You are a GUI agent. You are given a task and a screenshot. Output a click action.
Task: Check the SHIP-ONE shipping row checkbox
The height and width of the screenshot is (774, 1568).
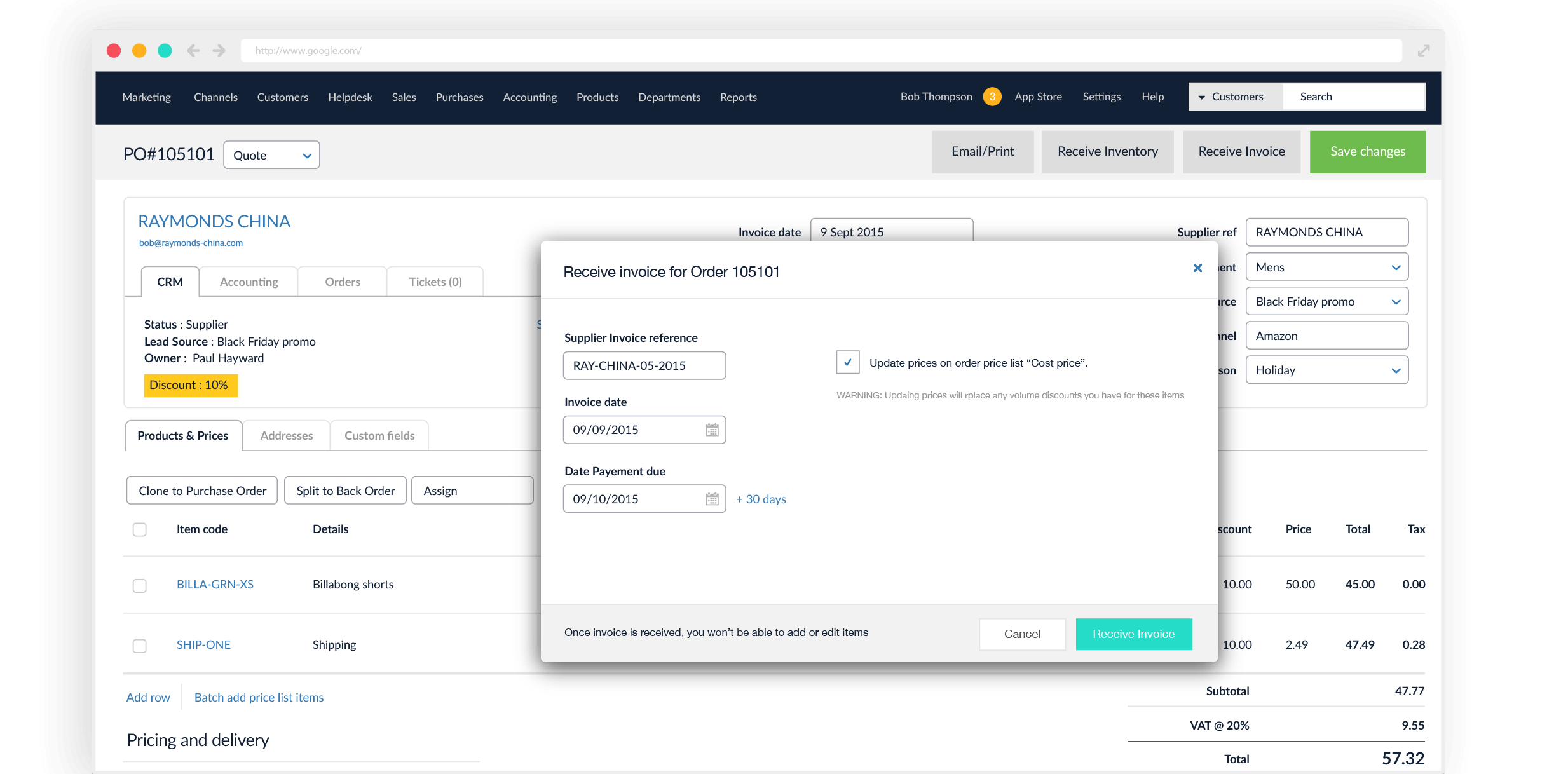[139, 646]
